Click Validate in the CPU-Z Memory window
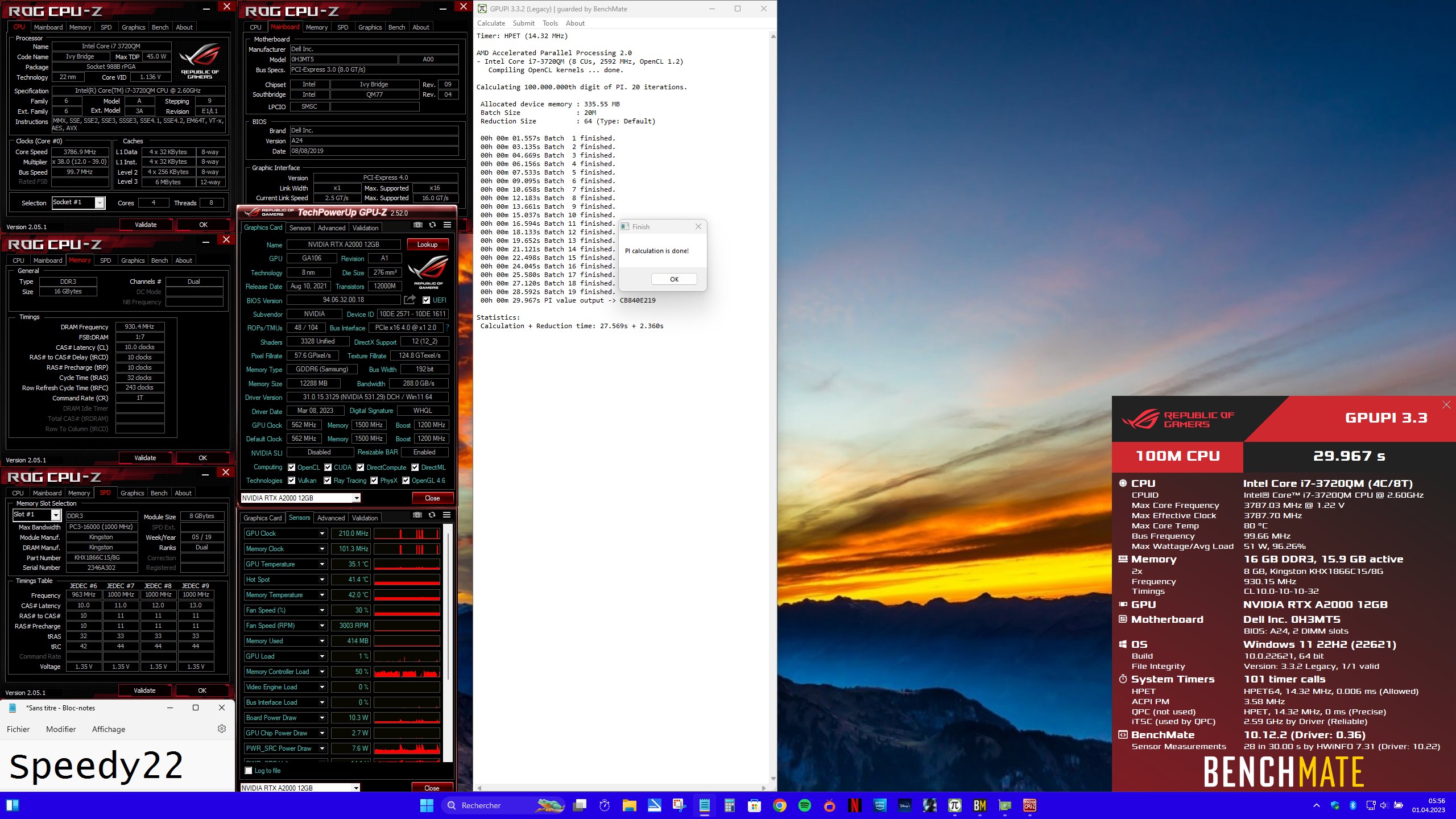This screenshot has width=1456, height=819. click(145, 458)
